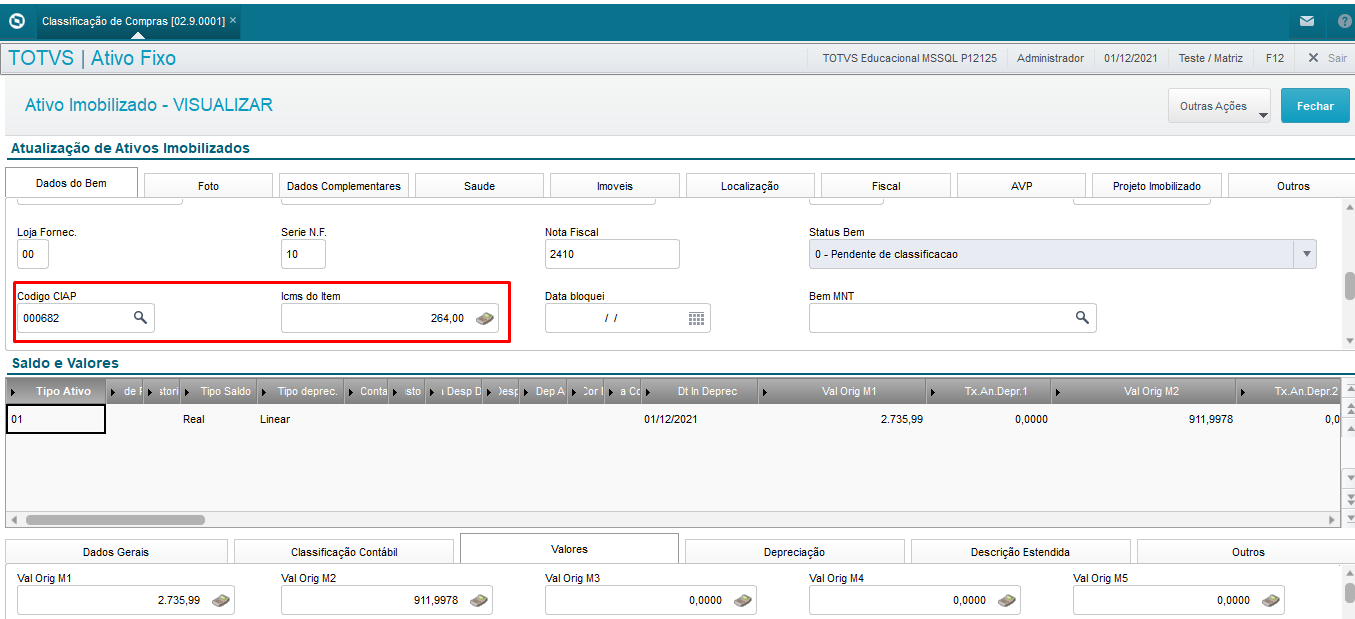The width and height of the screenshot is (1355, 619).
Task: Open calculator icon for Val Orig M5
Action: pyautogui.click(x=1271, y=600)
